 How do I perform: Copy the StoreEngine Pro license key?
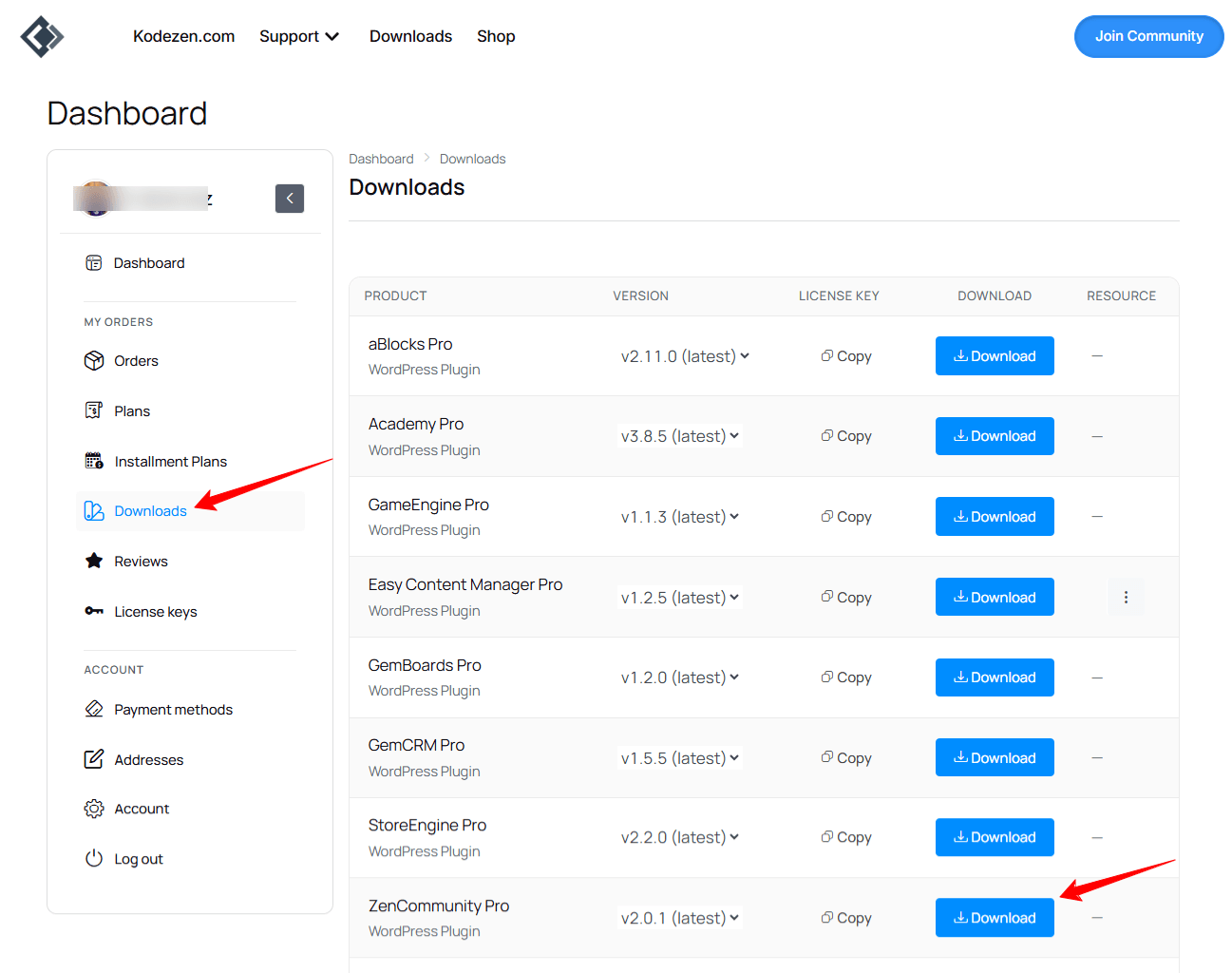point(846,837)
